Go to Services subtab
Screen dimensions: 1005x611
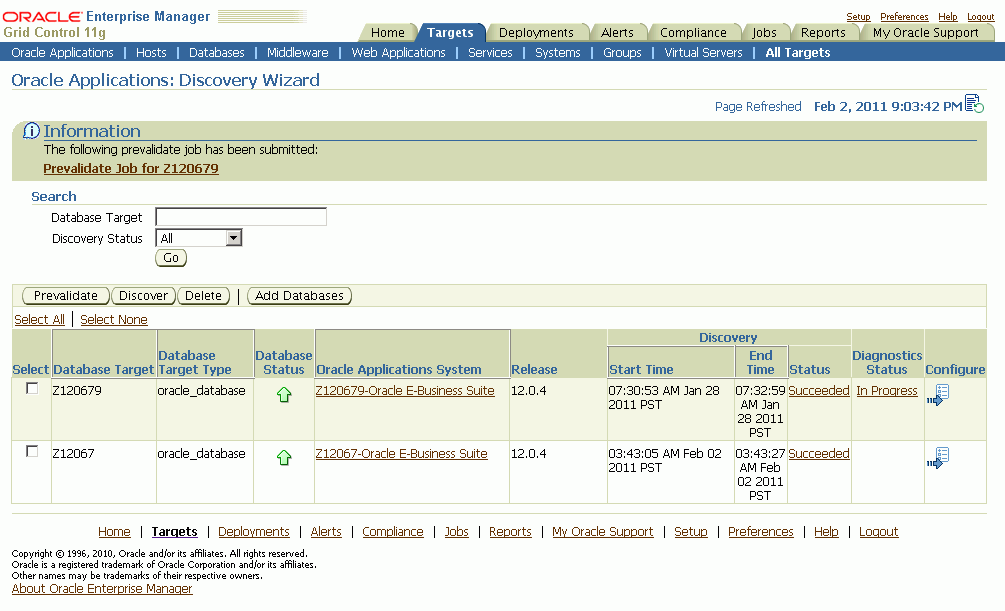point(490,53)
